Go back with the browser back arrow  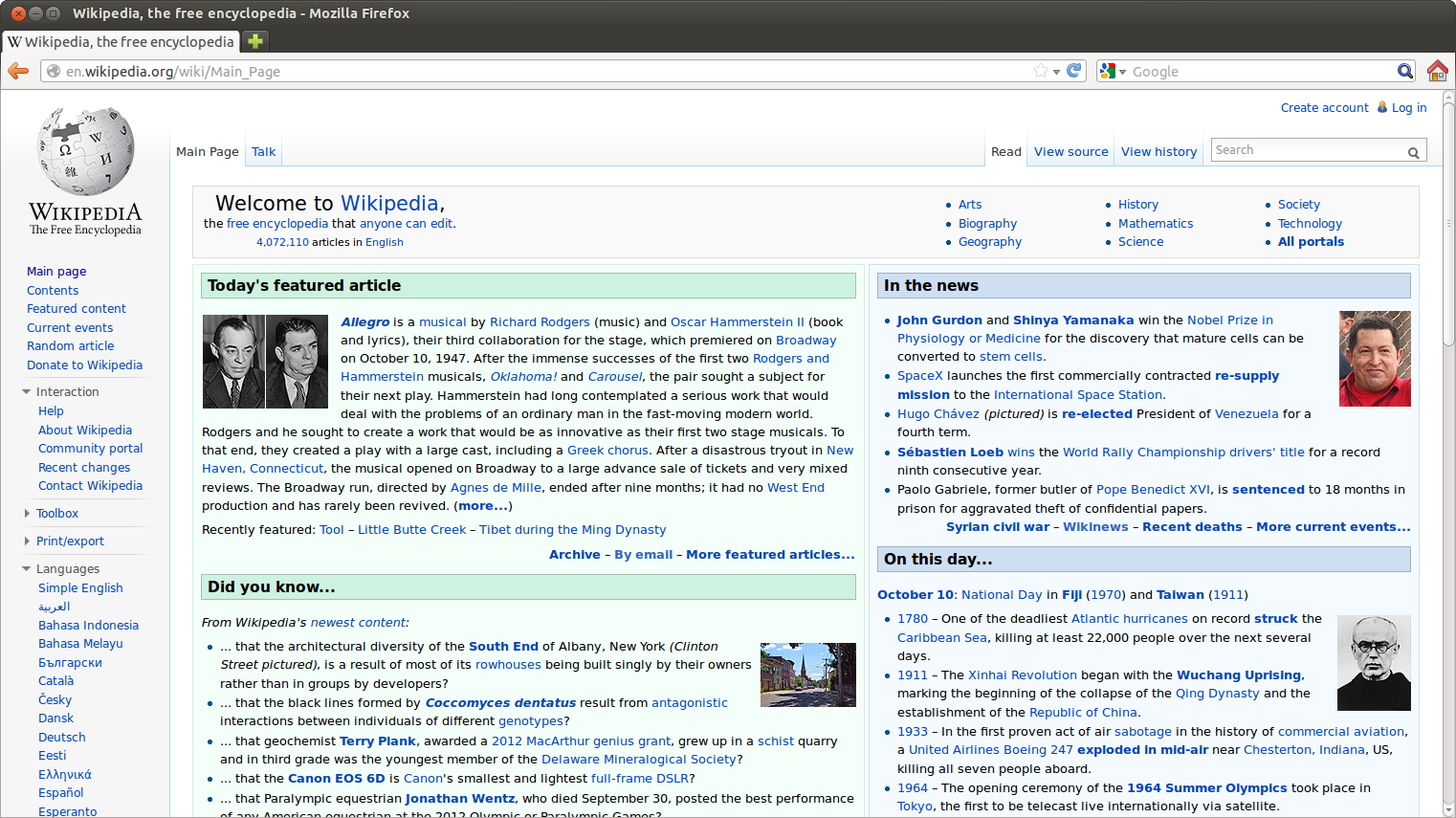(x=18, y=71)
